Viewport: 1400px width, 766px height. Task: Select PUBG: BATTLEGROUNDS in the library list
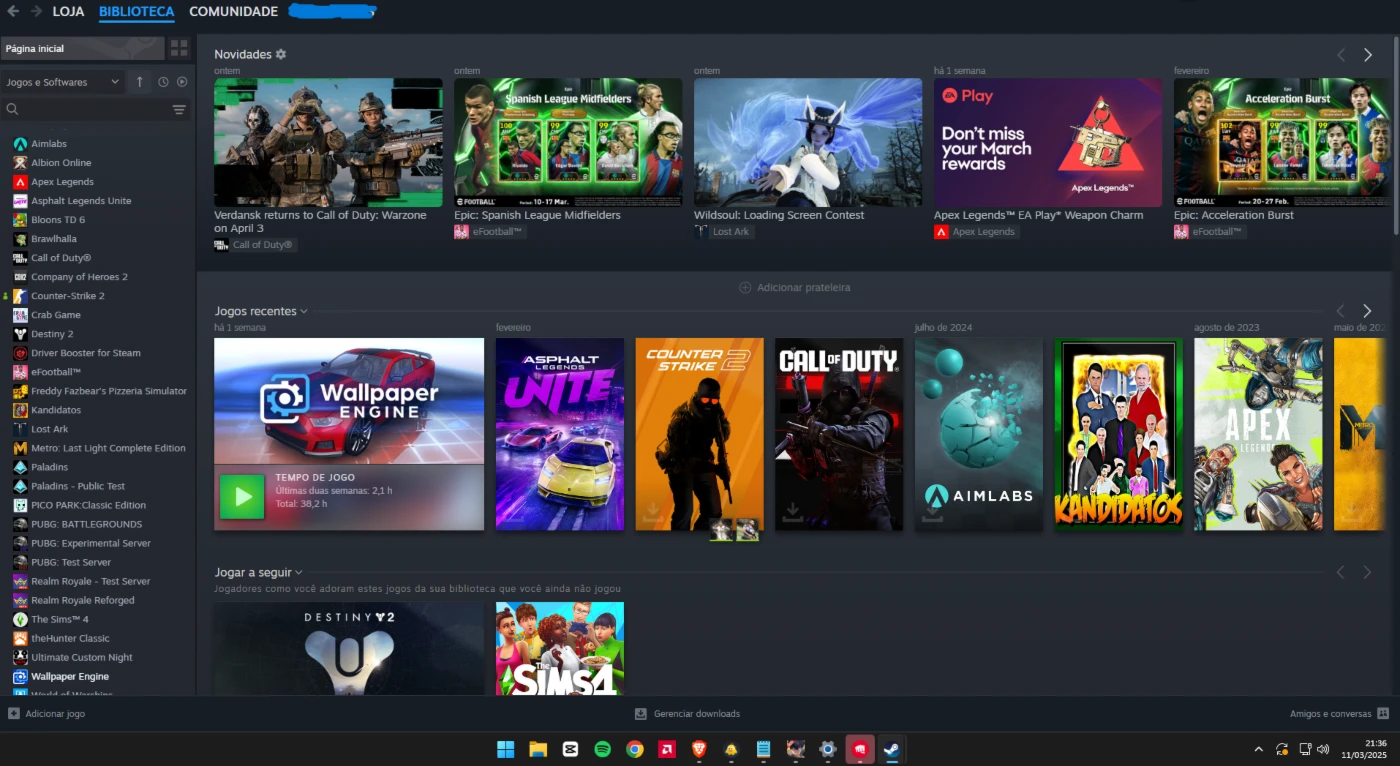point(86,524)
